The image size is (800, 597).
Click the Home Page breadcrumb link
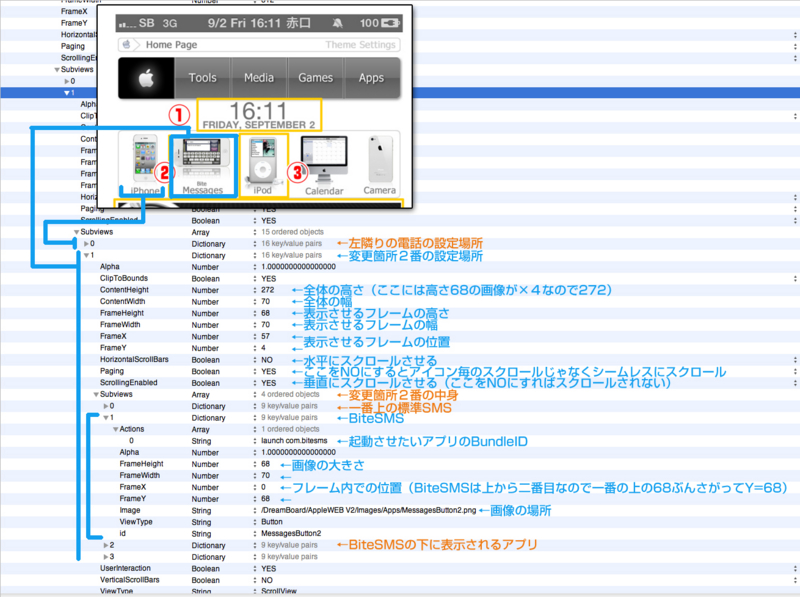[x=171, y=44]
